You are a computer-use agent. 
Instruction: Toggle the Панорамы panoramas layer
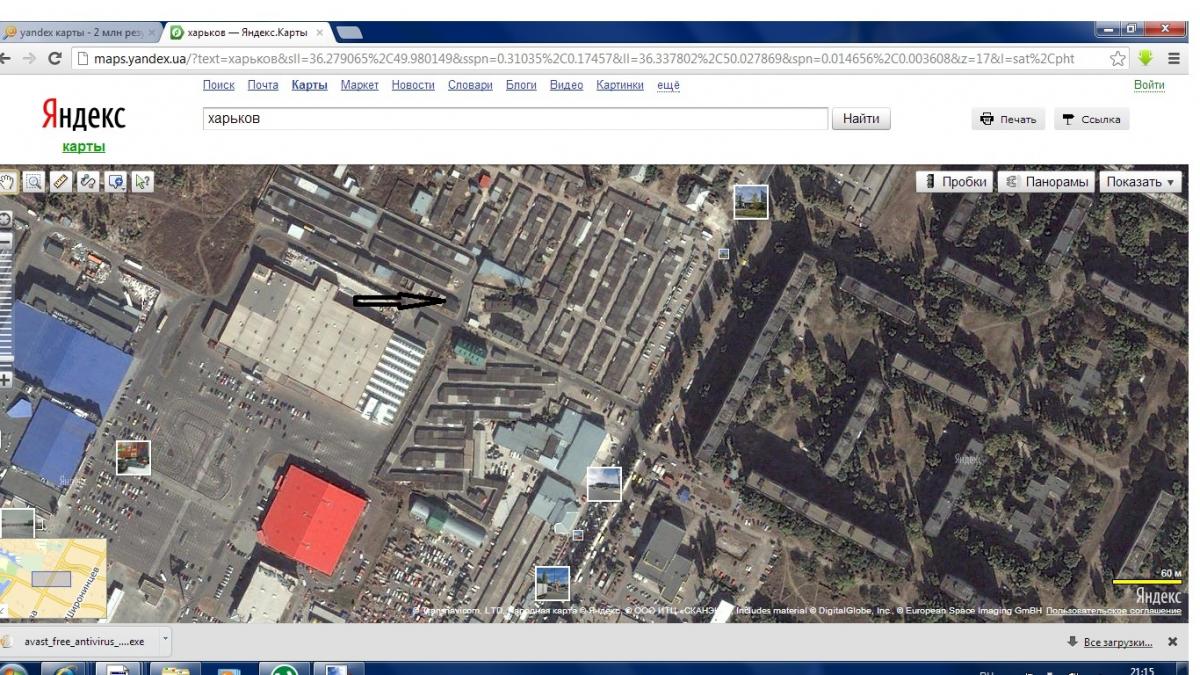(x=1045, y=182)
